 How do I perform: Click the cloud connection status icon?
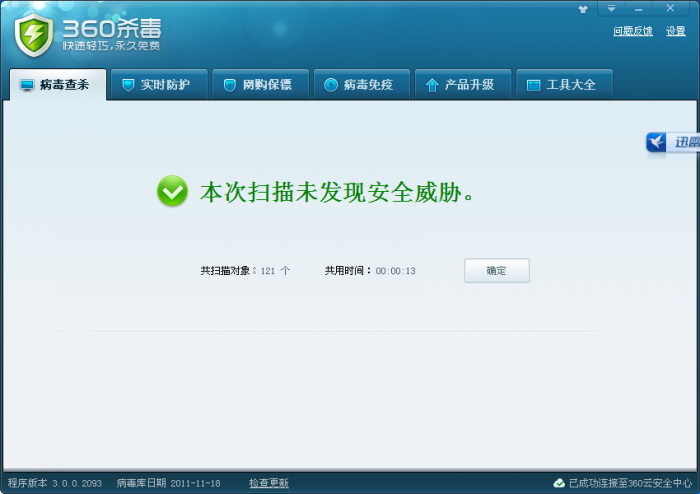[x=559, y=483]
